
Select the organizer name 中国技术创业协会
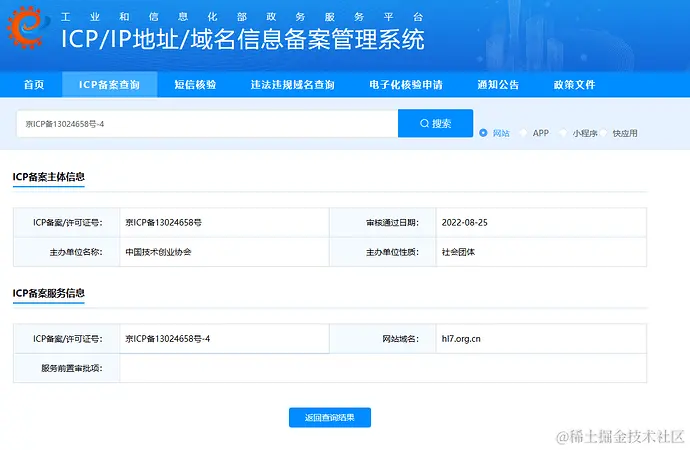158,252
